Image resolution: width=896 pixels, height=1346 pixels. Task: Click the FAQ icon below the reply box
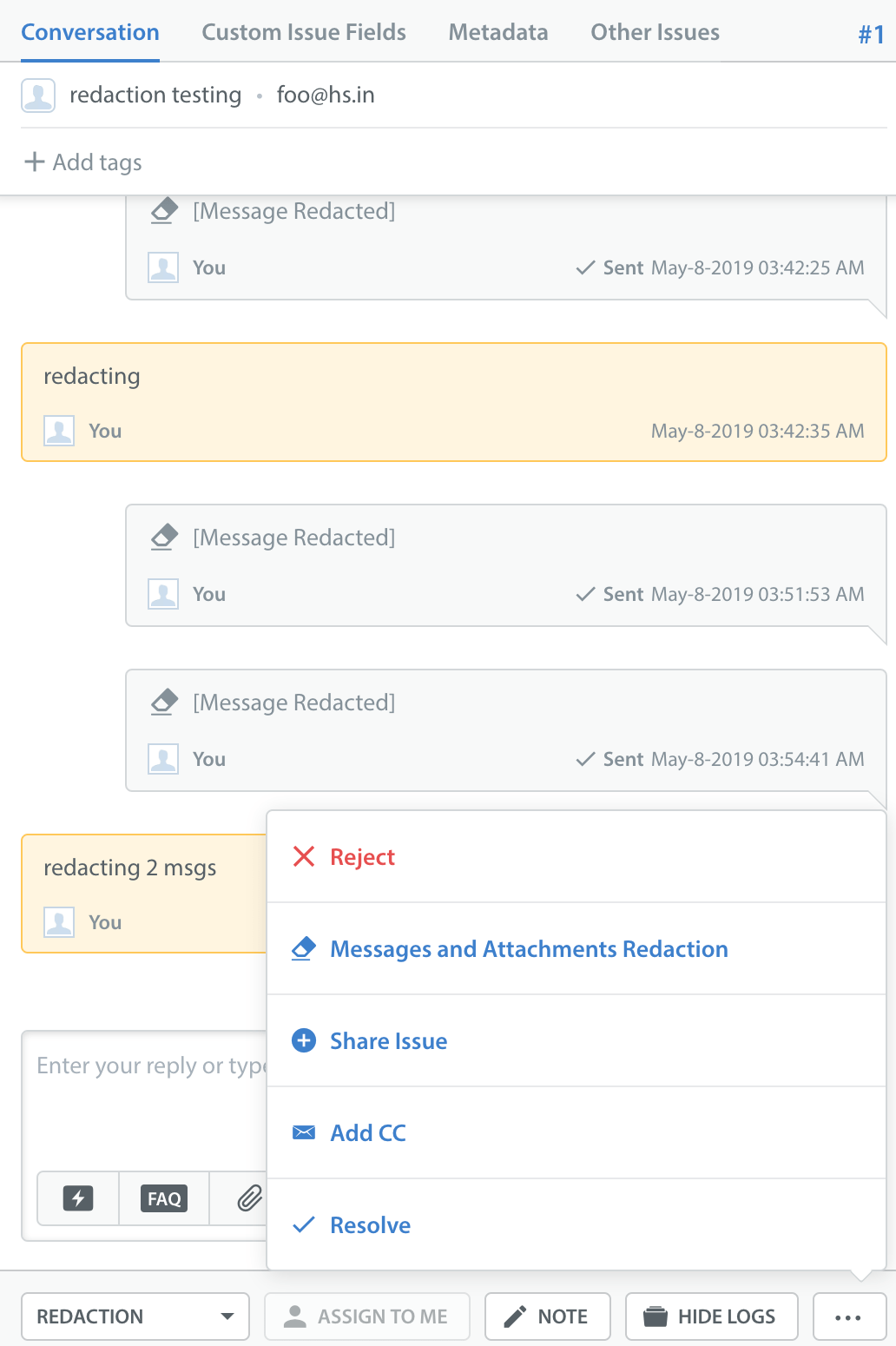163,1198
